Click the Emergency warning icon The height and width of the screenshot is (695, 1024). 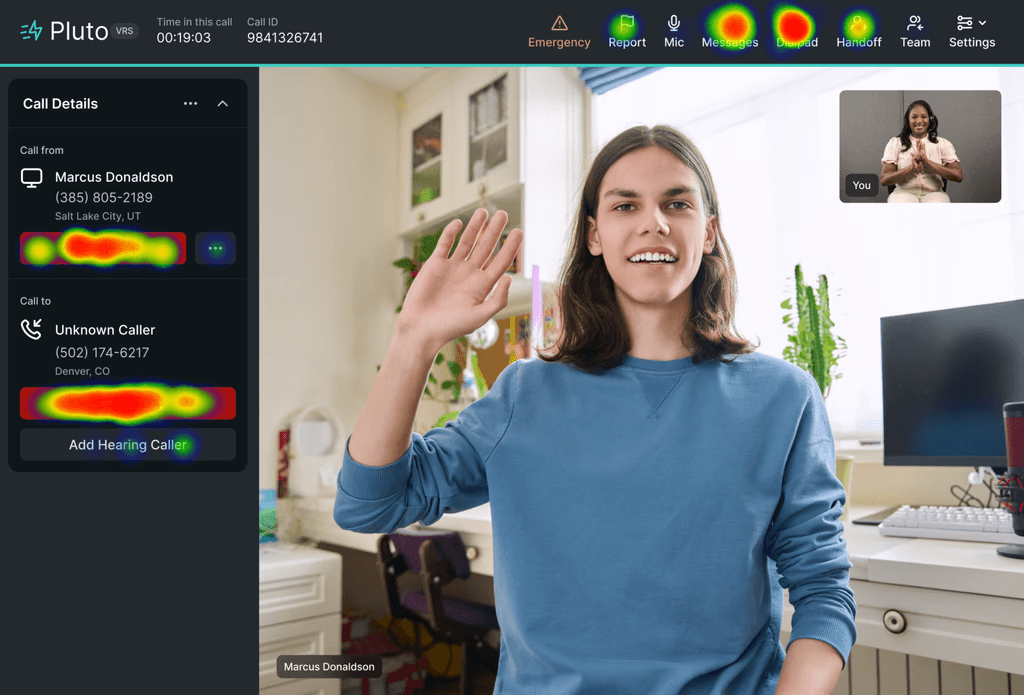pos(559,24)
